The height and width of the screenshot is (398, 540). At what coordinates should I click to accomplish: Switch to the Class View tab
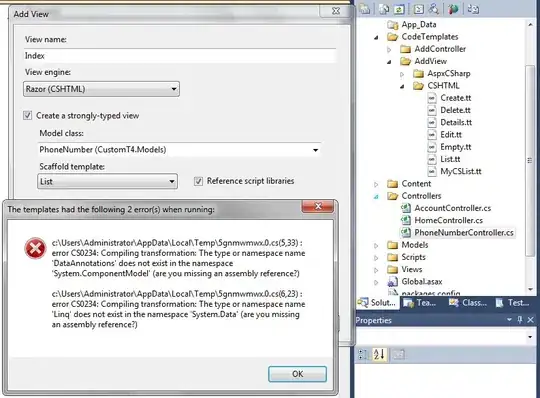[x=468, y=303]
